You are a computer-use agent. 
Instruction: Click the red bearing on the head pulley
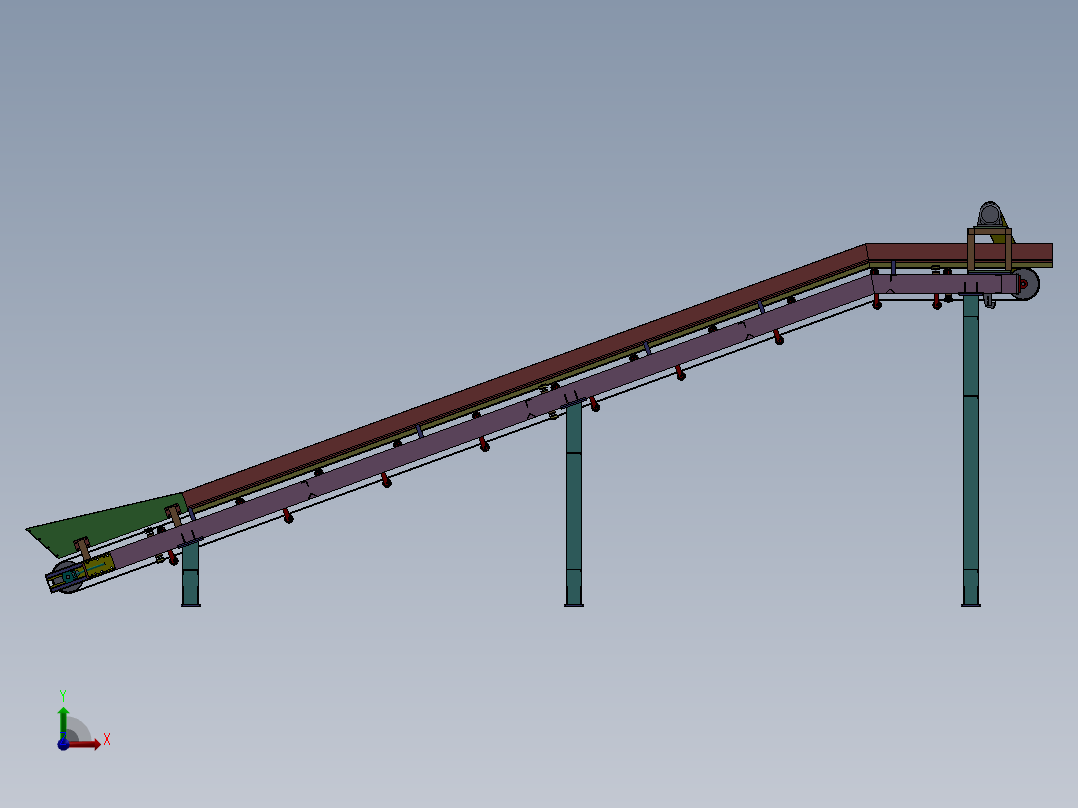coord(1022,283)
